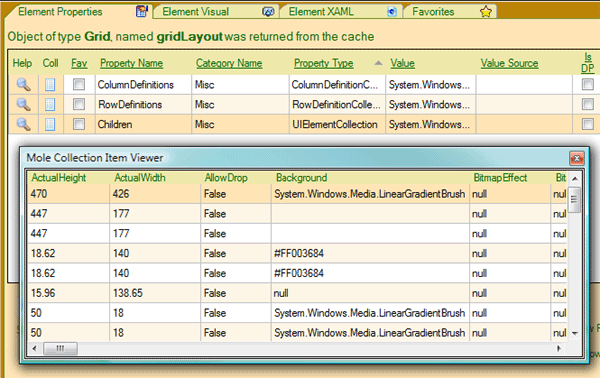Click the Element Visual tab icon
The height and width of the screenshot is (378, 600).
coord(268,12)
